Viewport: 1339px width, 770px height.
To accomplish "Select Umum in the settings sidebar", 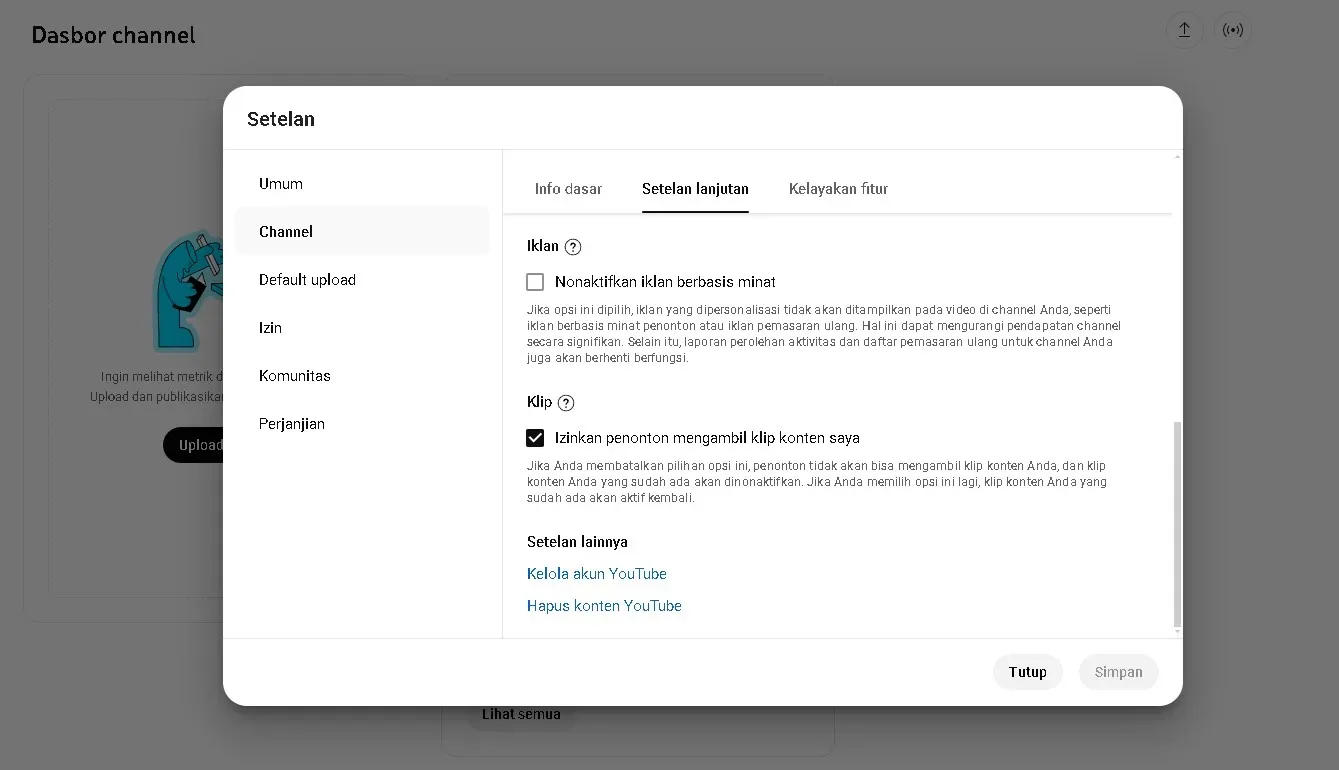I will 281,184.
